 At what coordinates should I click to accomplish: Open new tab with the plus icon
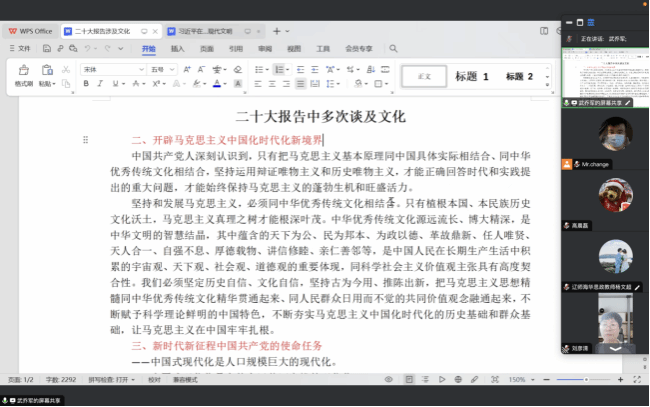pos(276,31)
